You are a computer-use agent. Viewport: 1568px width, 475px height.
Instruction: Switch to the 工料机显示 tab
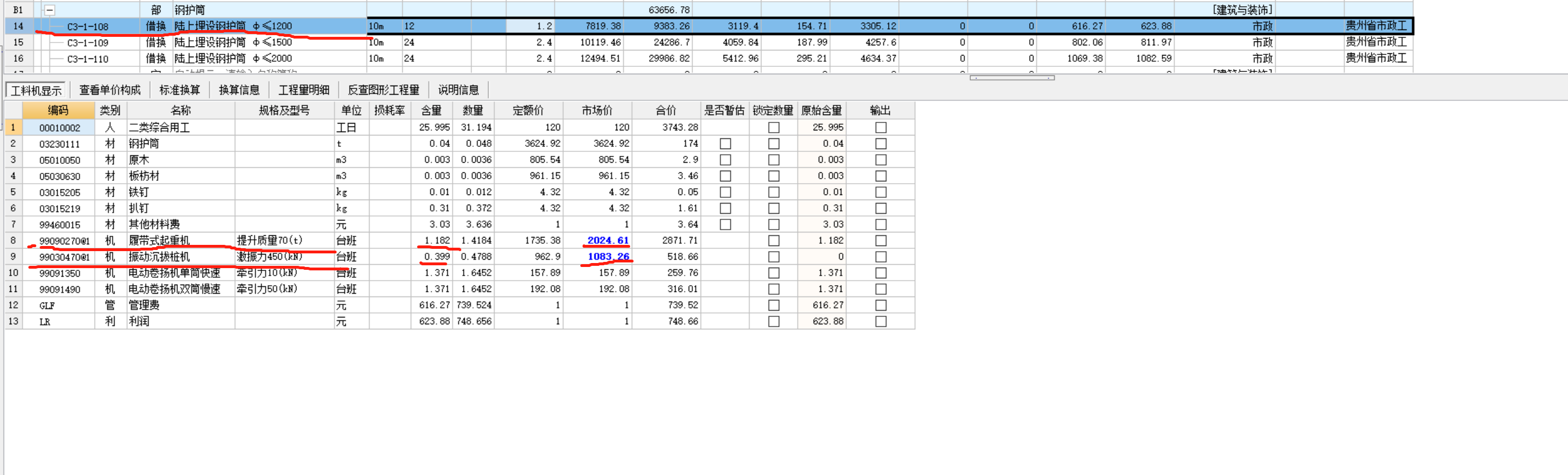(36, 90)
